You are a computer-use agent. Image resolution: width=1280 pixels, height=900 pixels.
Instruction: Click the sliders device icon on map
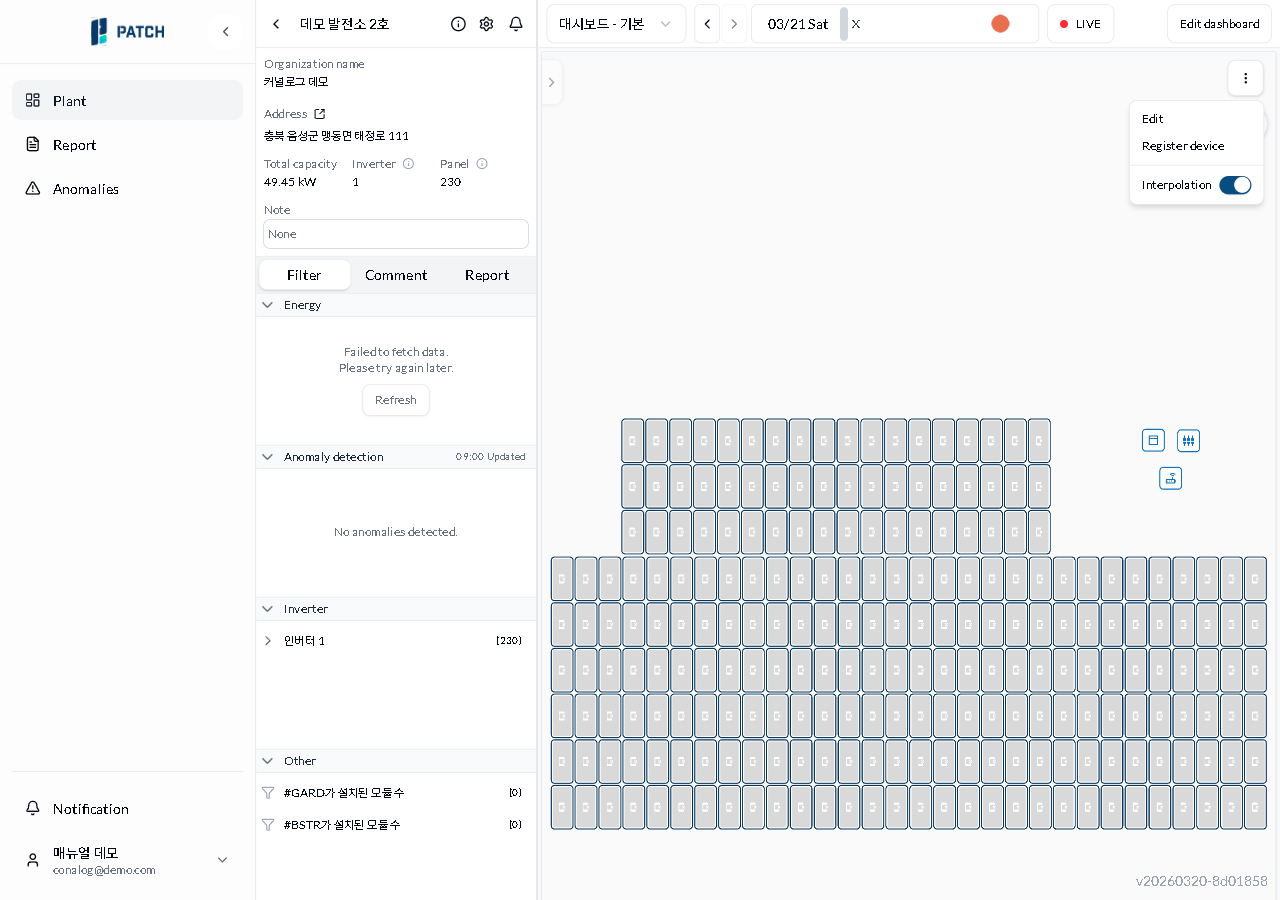pos(1188,440)
